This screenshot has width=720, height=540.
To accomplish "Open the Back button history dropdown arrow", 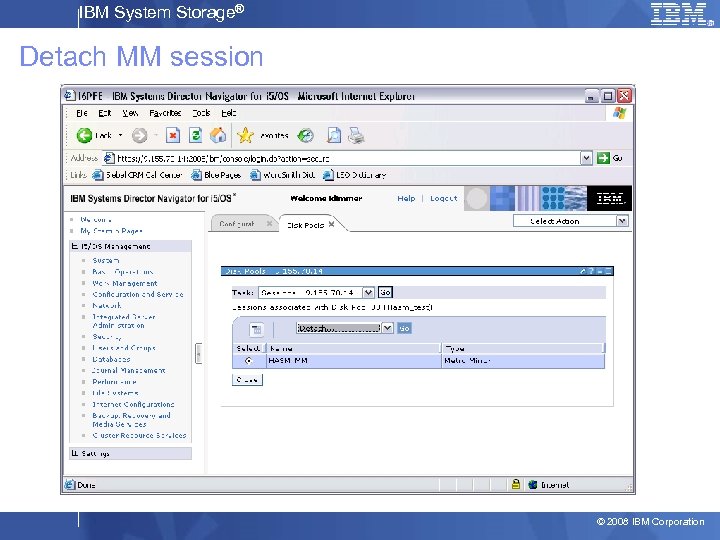I will (x=120, y=135).
